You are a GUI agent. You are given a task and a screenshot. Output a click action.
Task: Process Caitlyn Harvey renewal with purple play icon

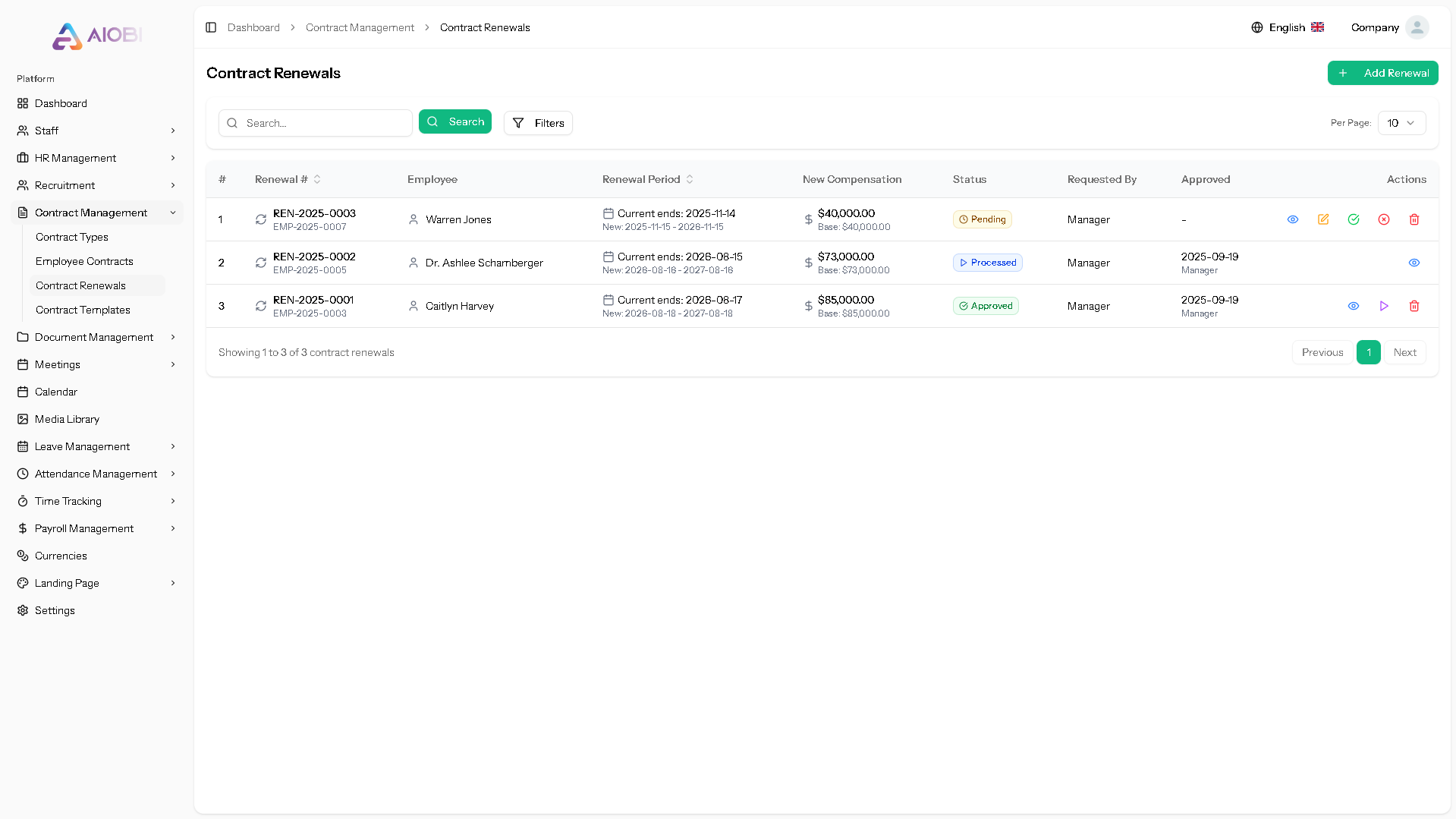point(1384,306)
